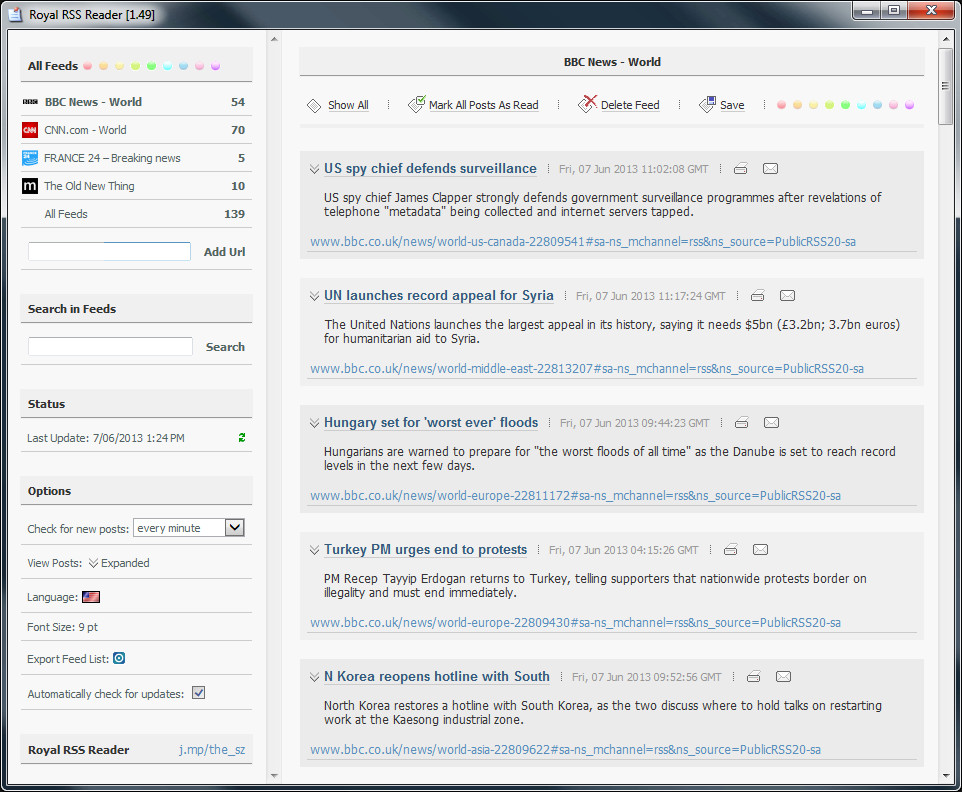
Task: Email the 'UN launches record appeal for Syria' post
Action: (x=787, y=296)
